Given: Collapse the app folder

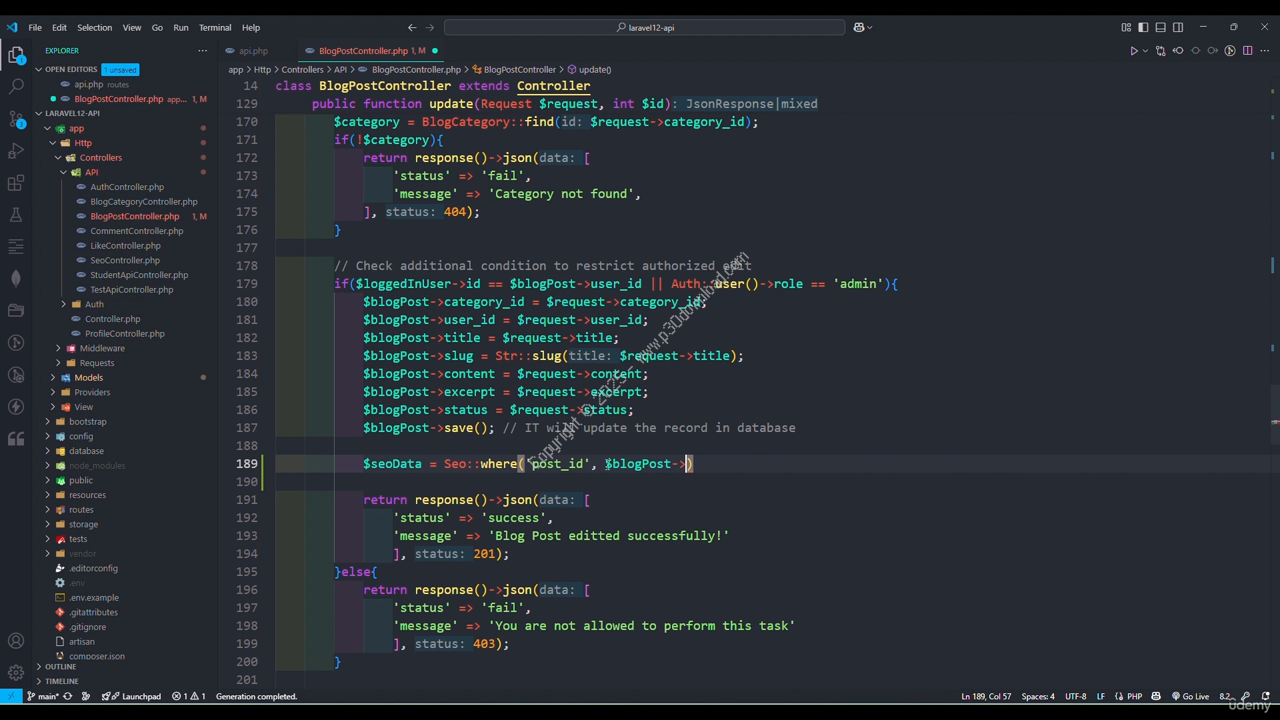Looking at the screenshot, I should tap(76, 128).
